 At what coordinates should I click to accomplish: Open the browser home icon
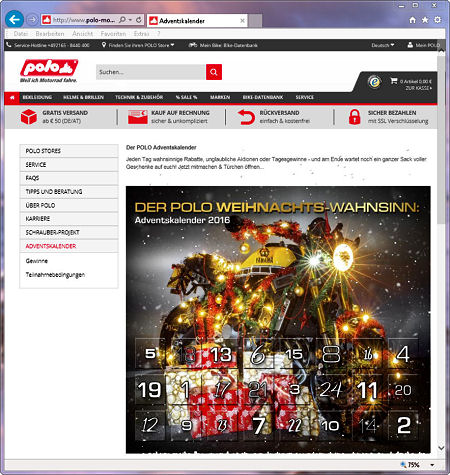(x=413, y=20)
